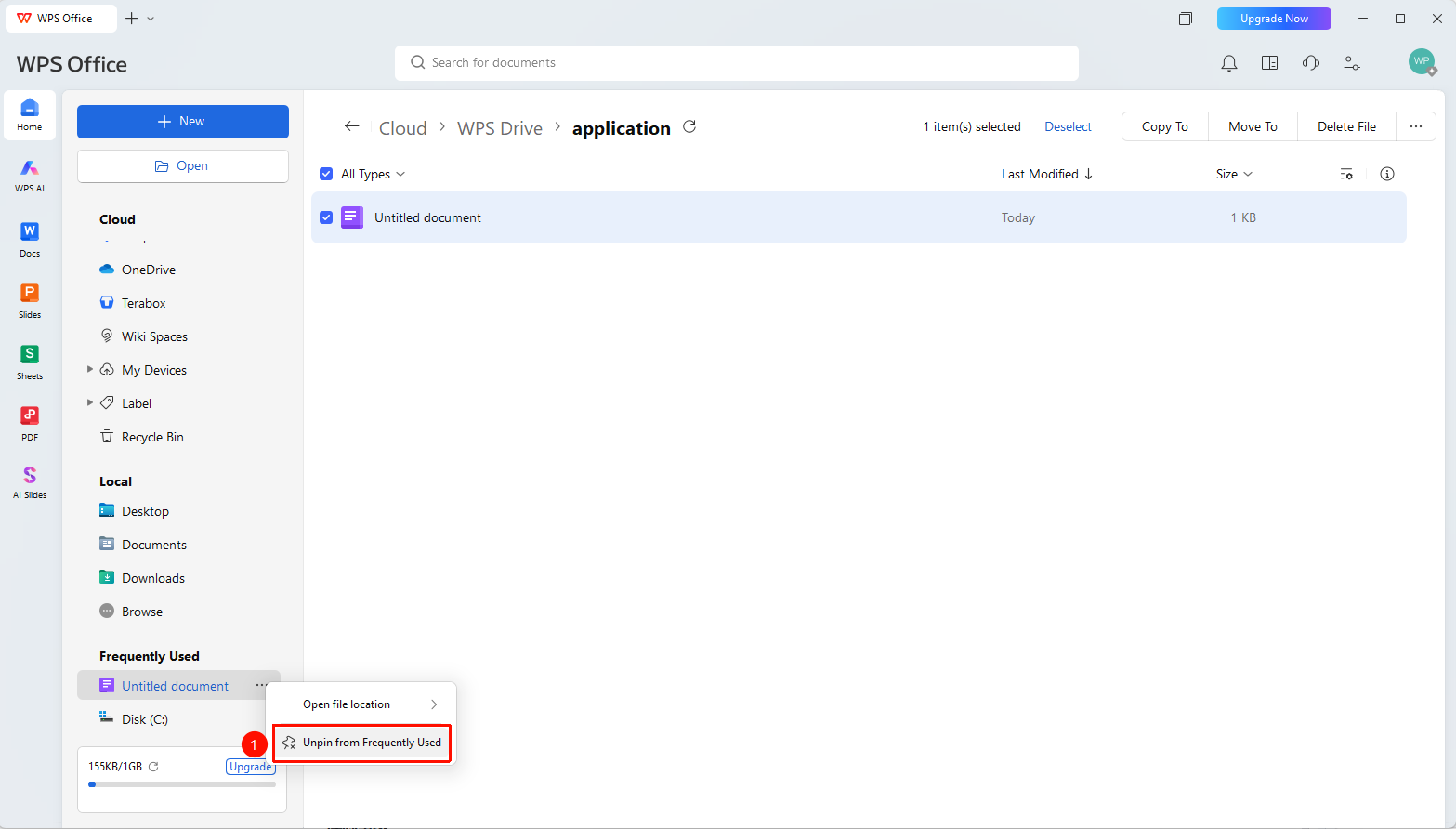This screenshot has height=829, width=1456.
Task: Choose Open file location menu item
Action: click(x=361, y=704)
